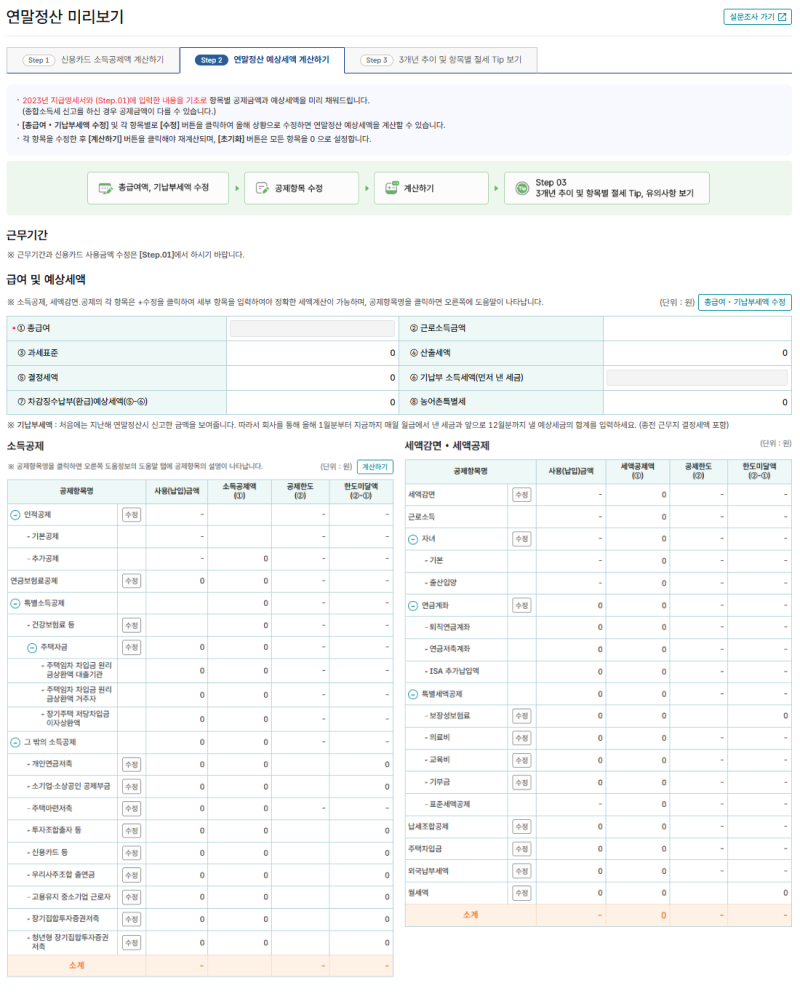Click 수정 button for 신용카드 등

[x=131, y=853]
